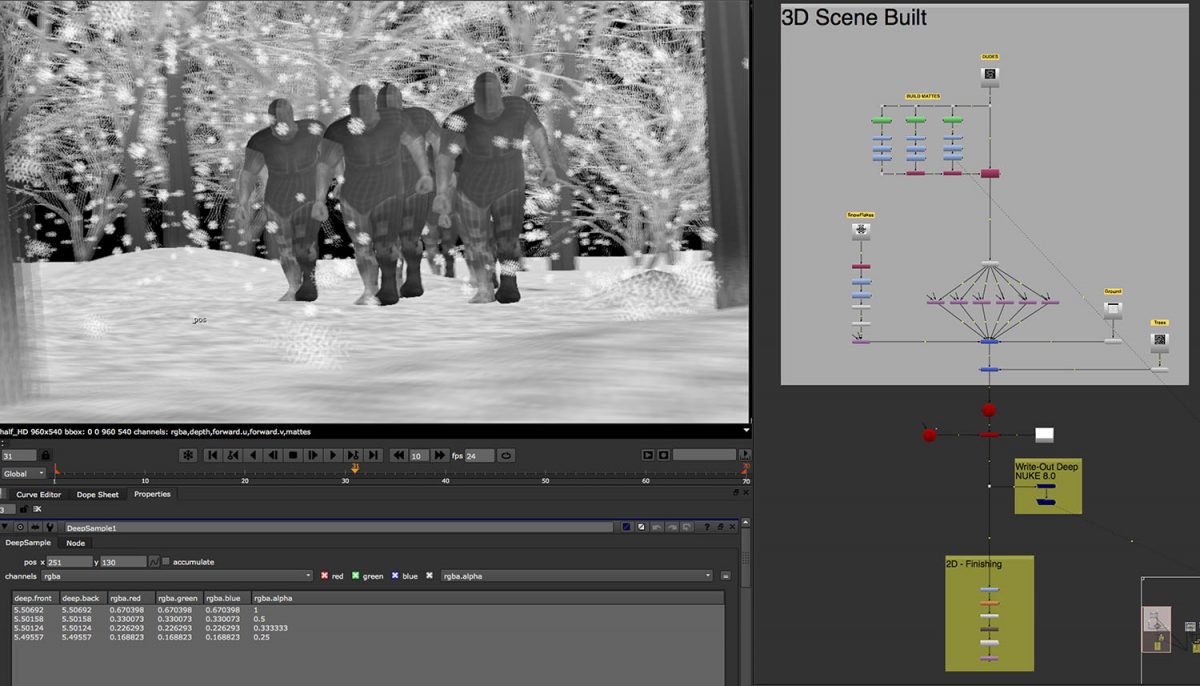Click the Trees node thumbnail icon
The width and height of the screenshot is (1200, 686).
(x=1160, y=340)
